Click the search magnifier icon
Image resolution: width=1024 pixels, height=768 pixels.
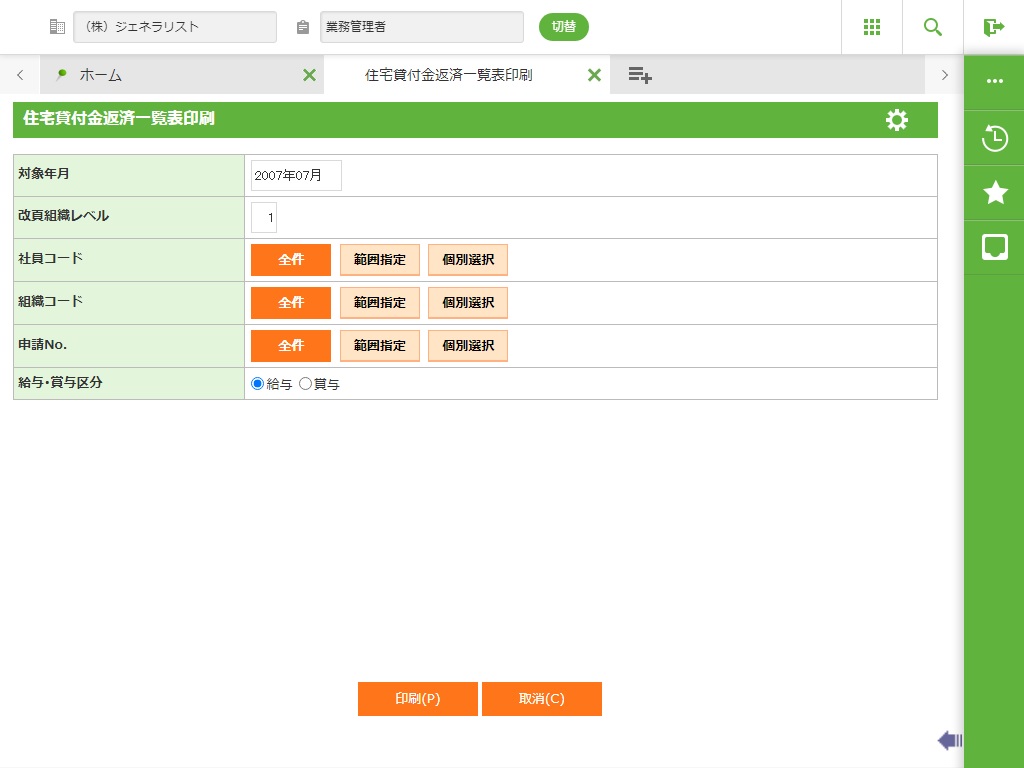[x=933, y=27]
